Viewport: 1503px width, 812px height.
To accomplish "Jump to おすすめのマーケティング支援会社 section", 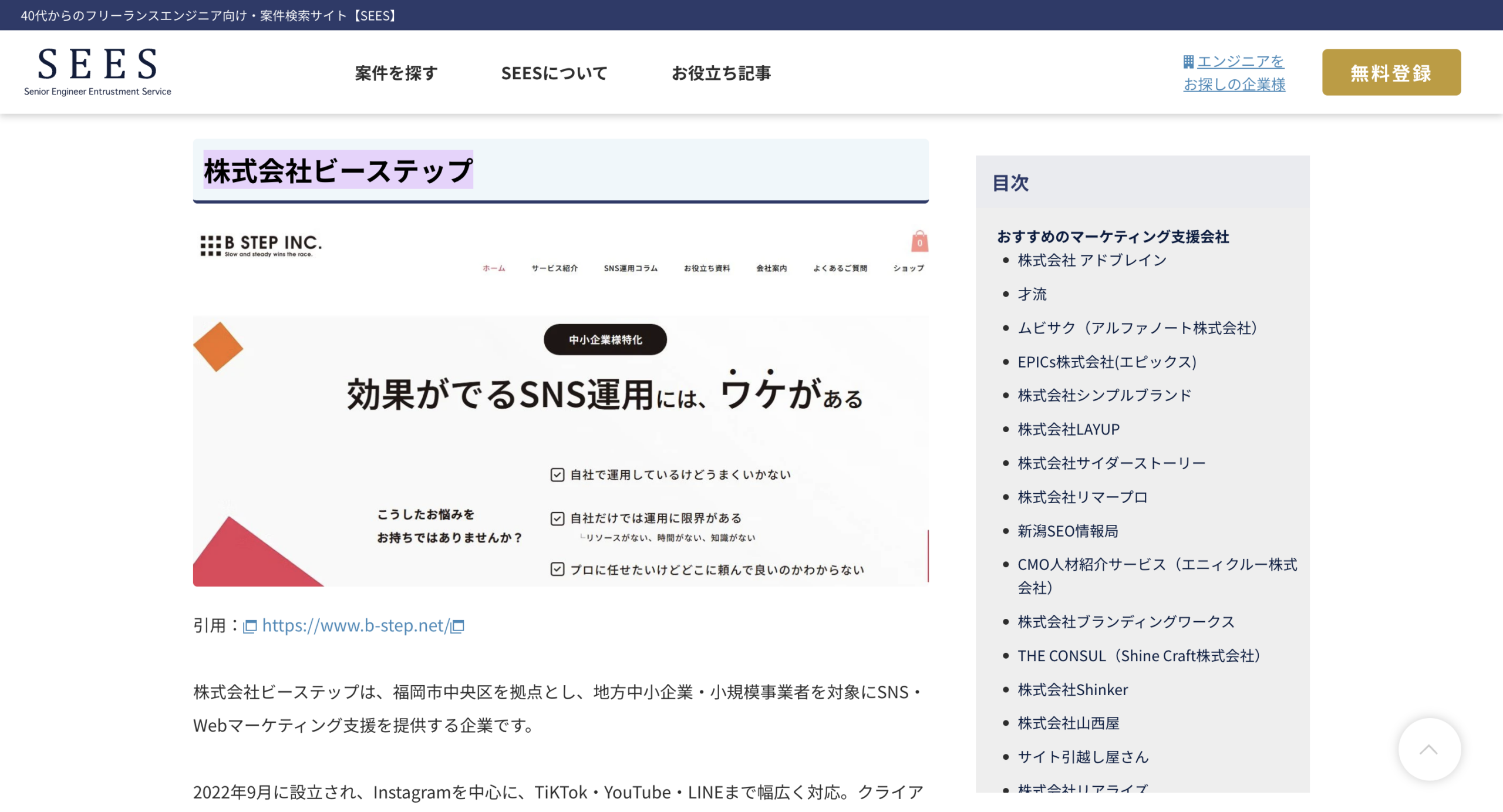I will [x=1113, y=237].
